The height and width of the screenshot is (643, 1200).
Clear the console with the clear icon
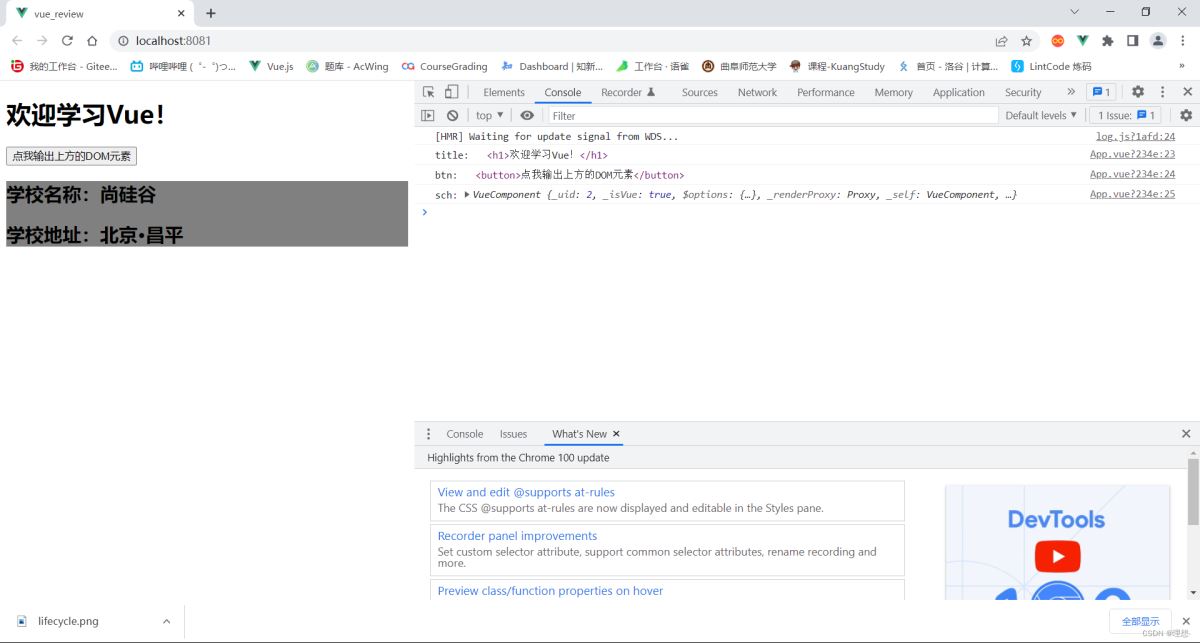pos(452,116)
